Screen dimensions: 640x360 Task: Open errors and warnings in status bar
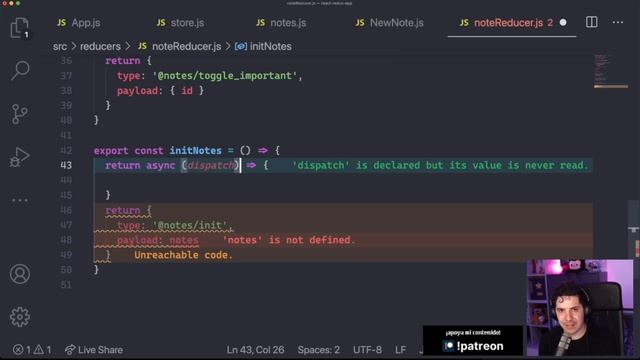point(32,350)
